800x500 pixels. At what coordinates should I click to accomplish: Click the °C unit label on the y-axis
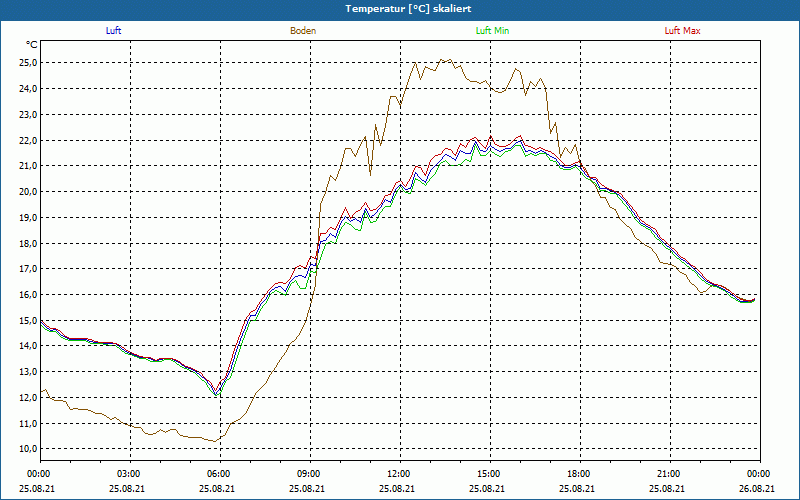click(32, 45)
